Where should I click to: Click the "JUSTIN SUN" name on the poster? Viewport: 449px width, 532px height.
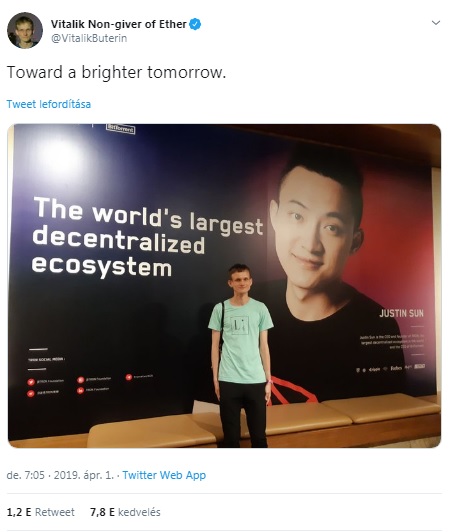point(401,313)
